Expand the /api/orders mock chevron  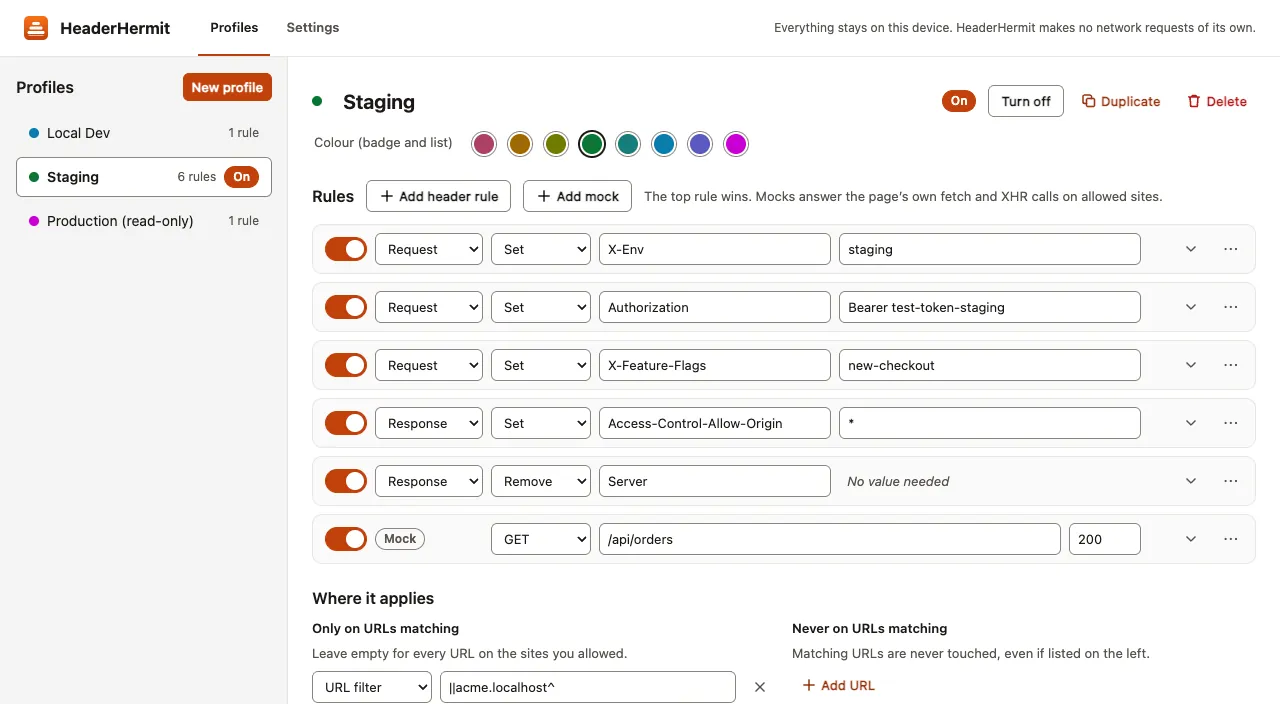pyautogui.click(x=1191, y=539)
